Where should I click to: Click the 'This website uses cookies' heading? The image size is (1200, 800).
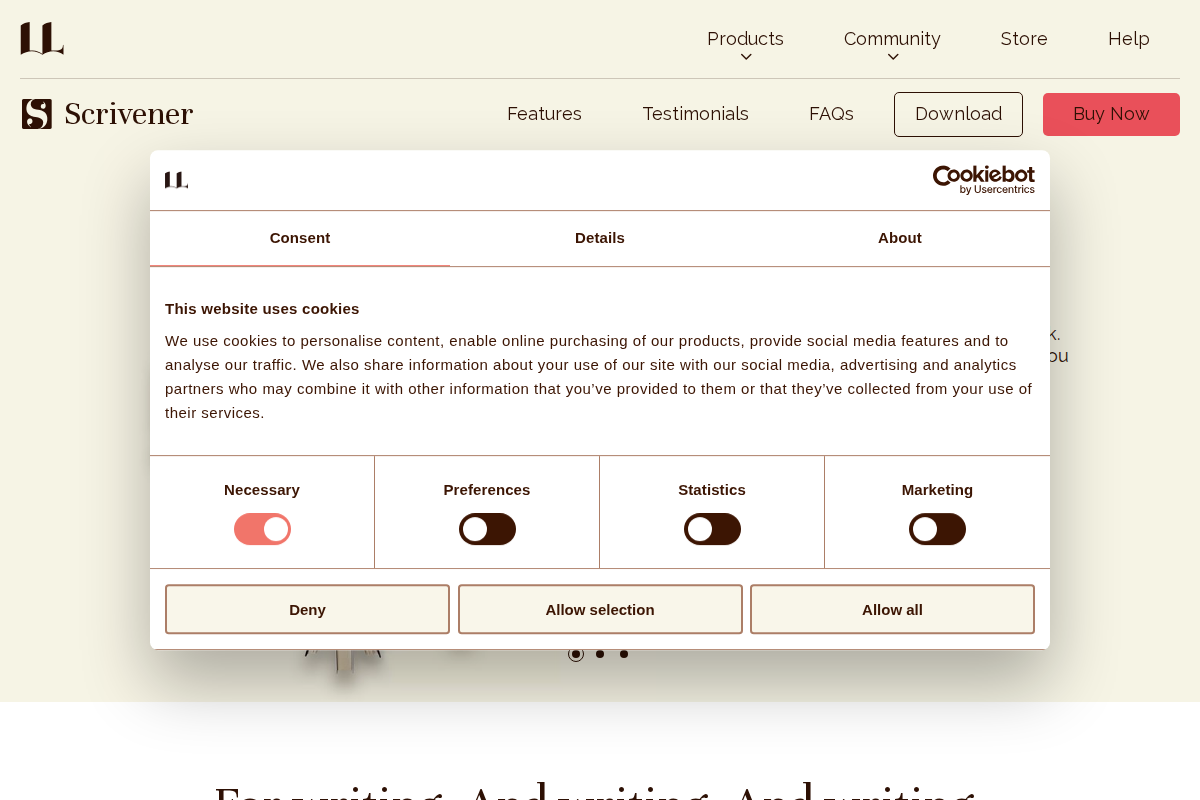[262, 308]
